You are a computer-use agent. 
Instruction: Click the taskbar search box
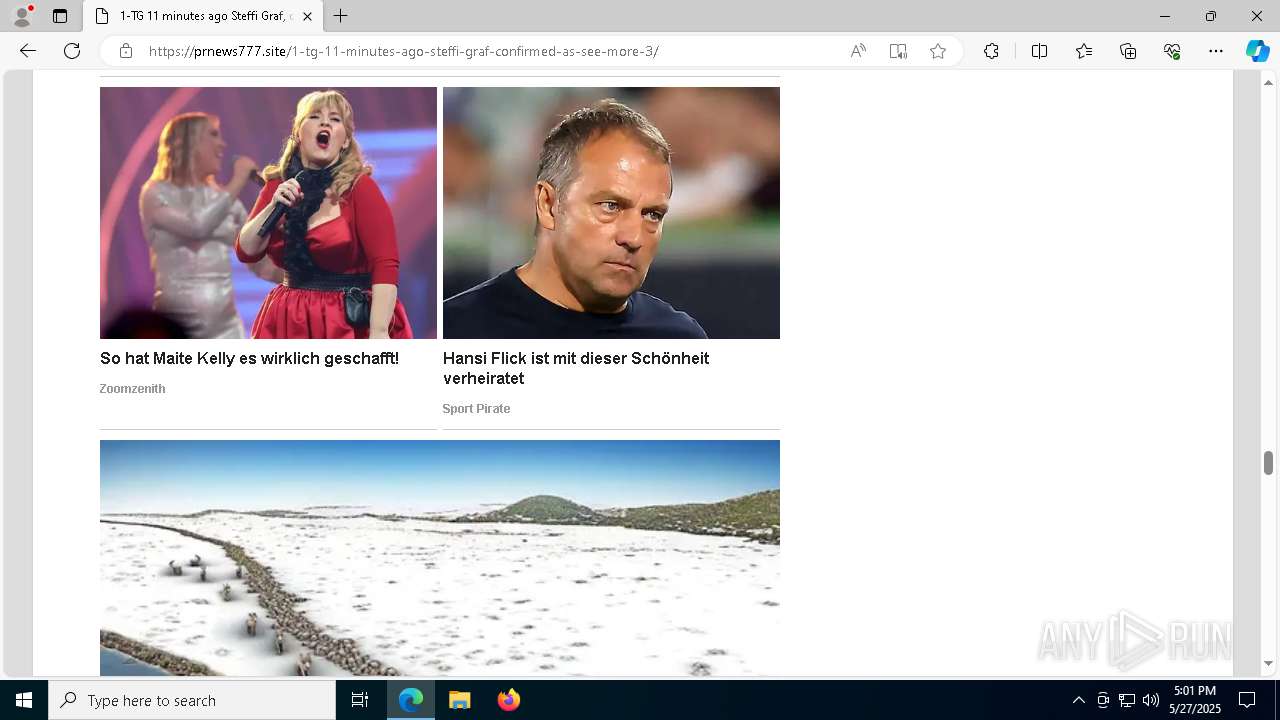pos(192,700)
